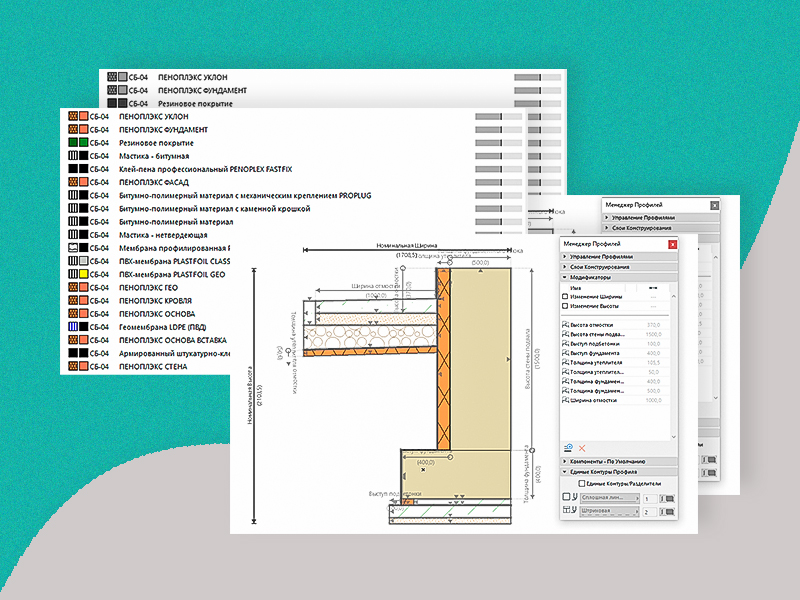Click the Высота стены подвала value field
800x600 pixels.
(655, 334)
